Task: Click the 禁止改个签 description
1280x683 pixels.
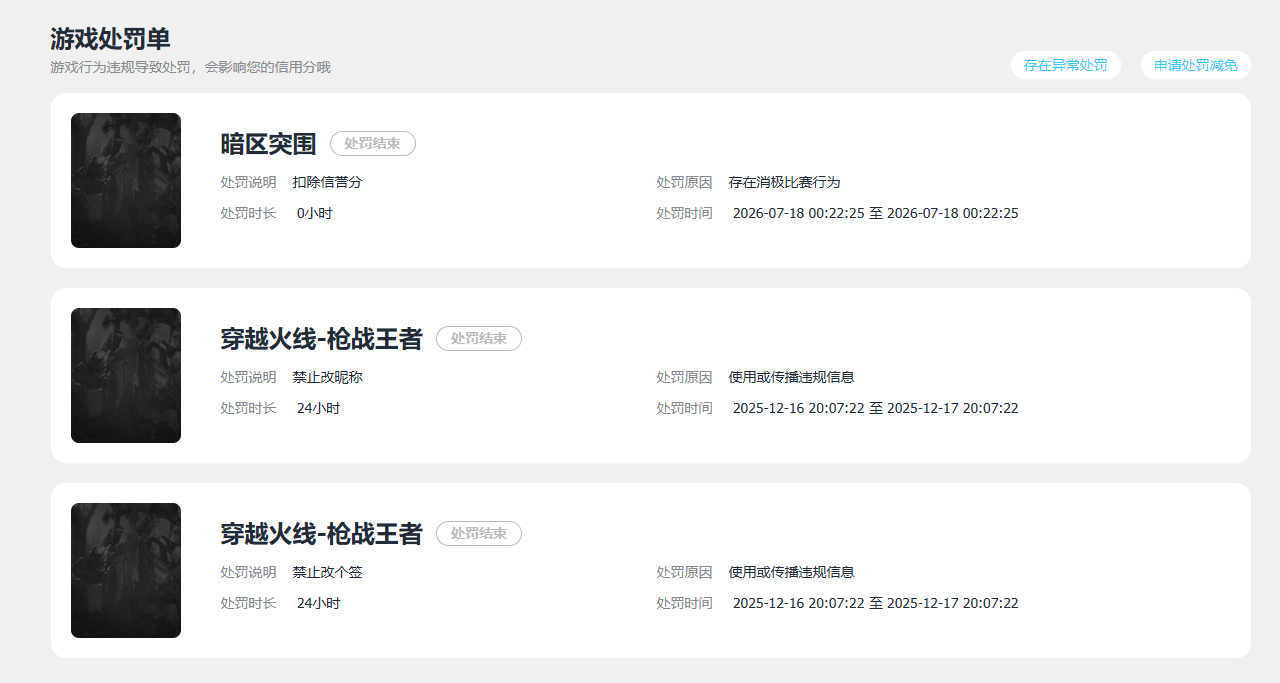Action: pos(328,573)
